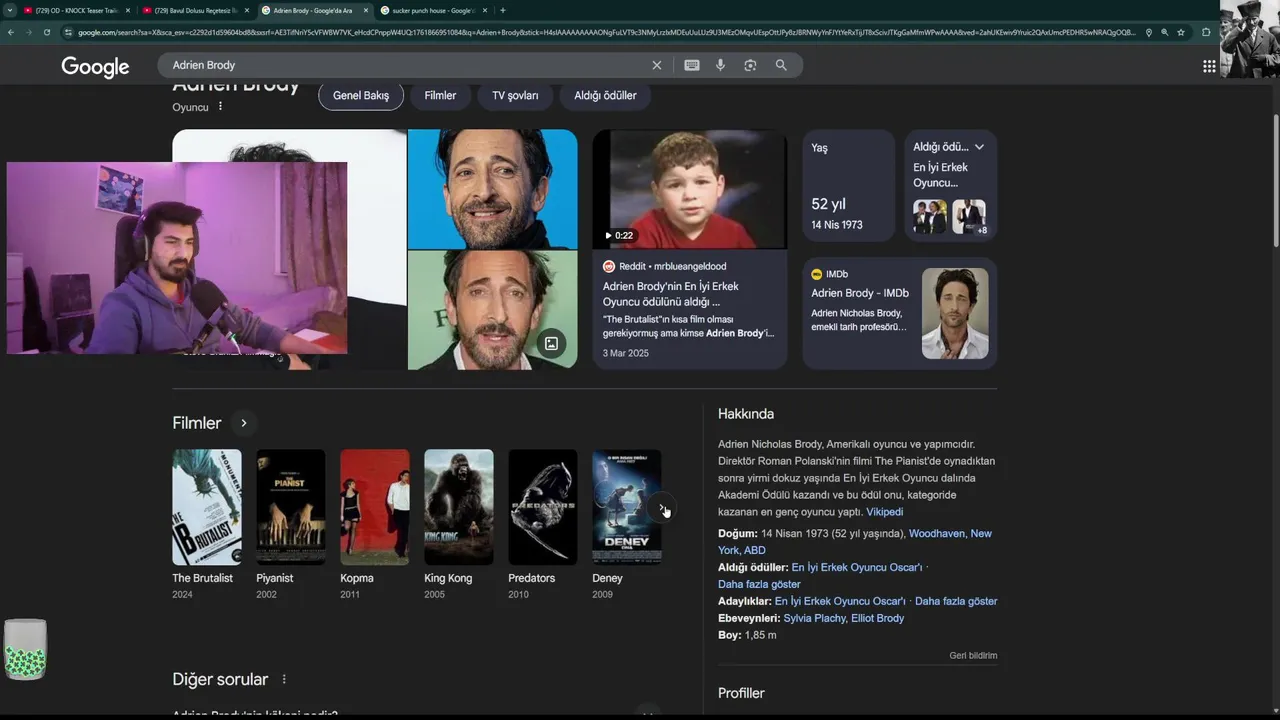Open the Predators movie poster
Image resolution: width=1280 pixels, height=720 pixels.
(543, 507)
